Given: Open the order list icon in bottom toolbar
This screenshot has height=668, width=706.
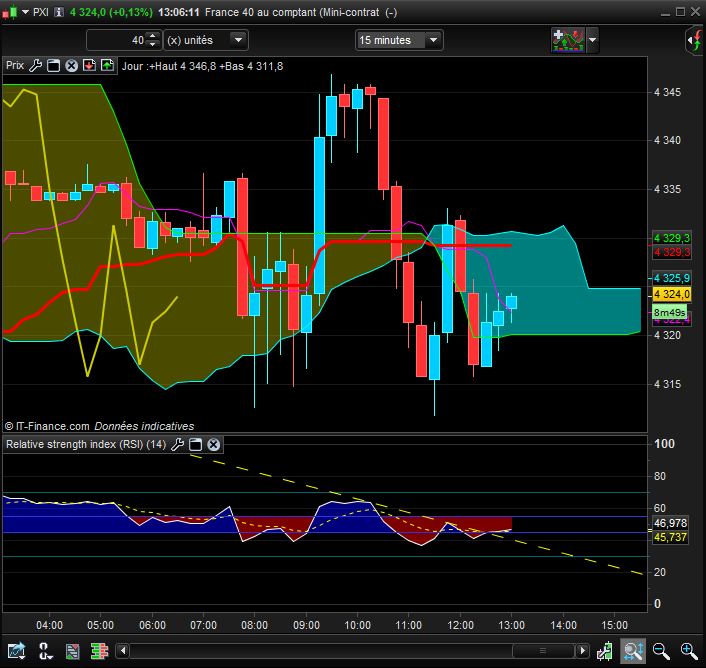Looking at the screenshot, I should 72,651.
